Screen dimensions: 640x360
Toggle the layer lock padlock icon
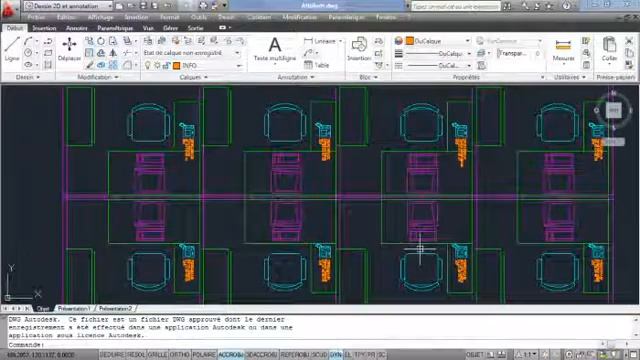tap(166, 65)
